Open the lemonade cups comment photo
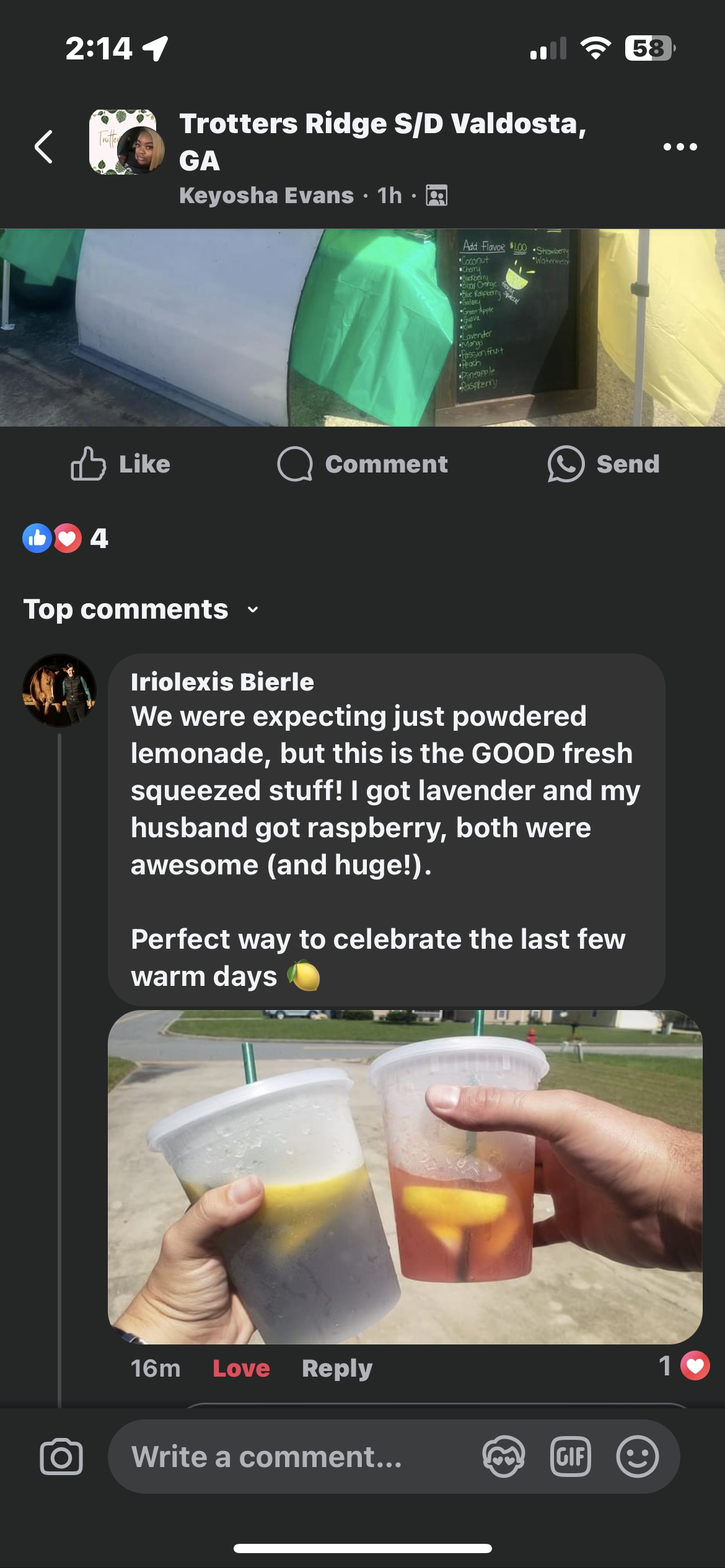 coord(405,1177)
